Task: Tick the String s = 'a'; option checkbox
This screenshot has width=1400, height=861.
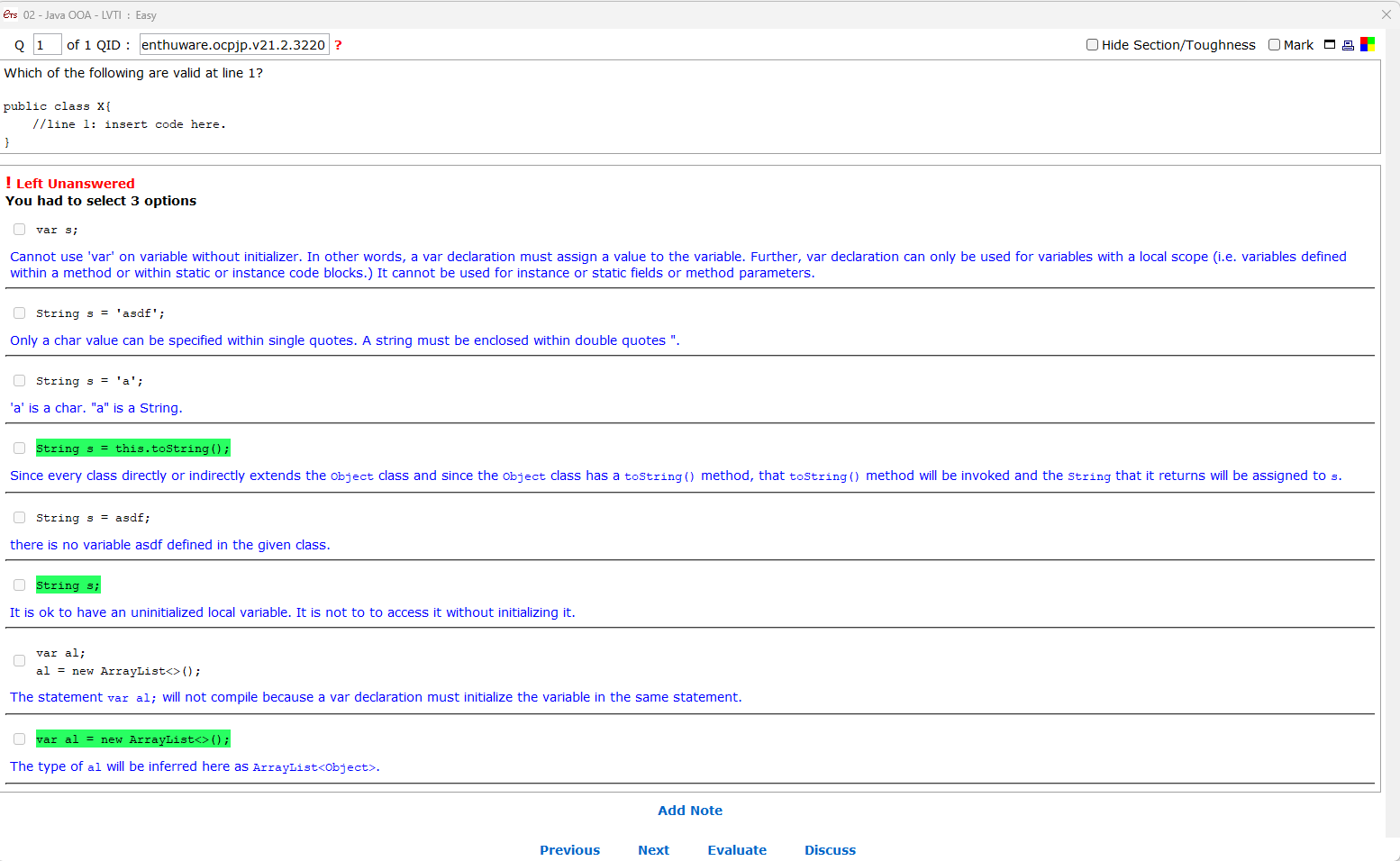Action: [x=19, y=380]
